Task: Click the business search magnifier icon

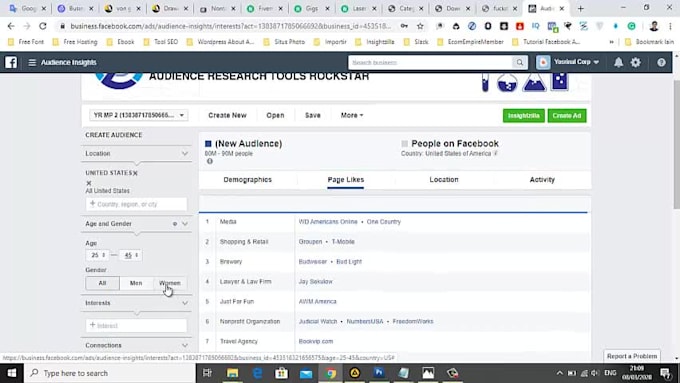Action: click(519, 62)
